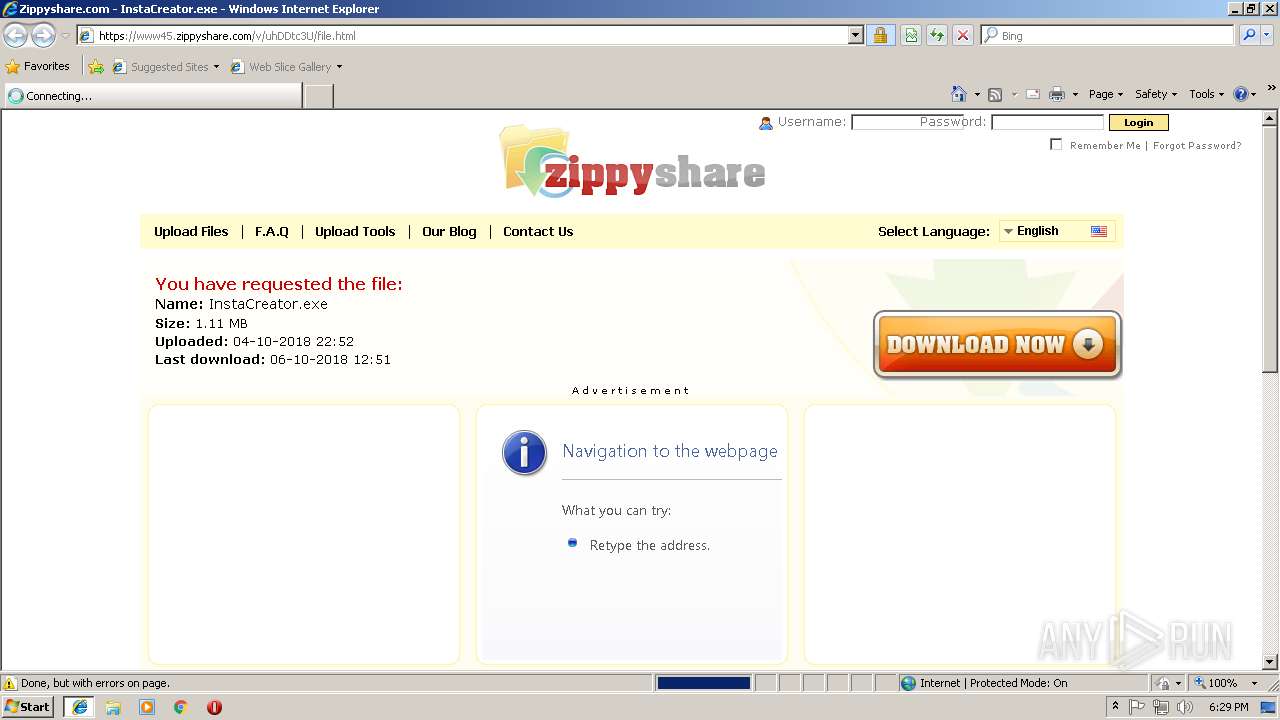This screenshot has width=1280, height=720.
Task: Click the Print icon
Action: point(1057,94)
